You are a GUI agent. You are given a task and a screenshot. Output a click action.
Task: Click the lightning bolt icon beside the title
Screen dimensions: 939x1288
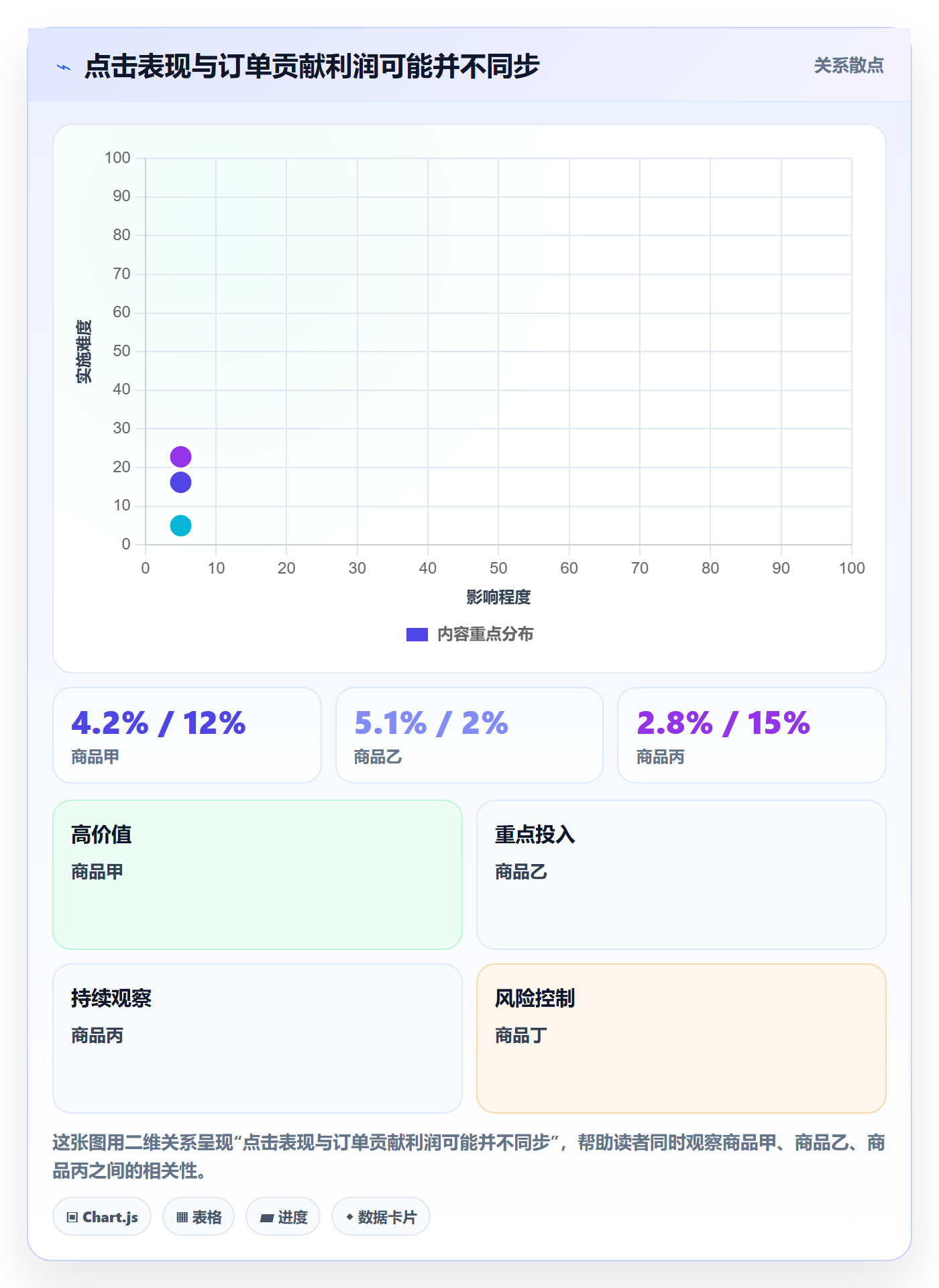pyautogui.click(x=64, y=67)
